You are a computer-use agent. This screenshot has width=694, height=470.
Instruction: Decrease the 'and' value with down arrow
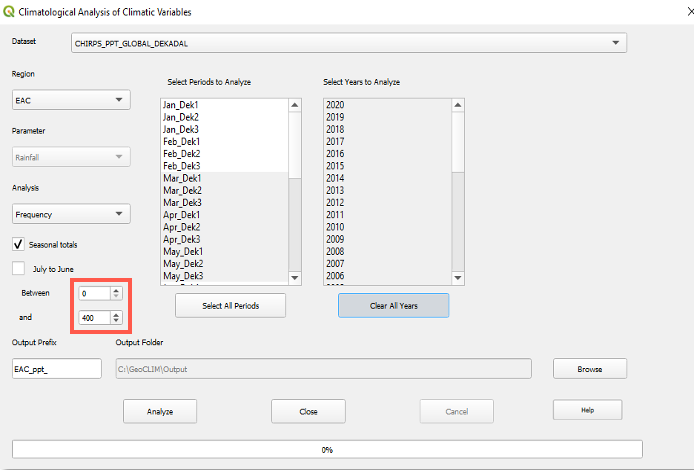117,321
